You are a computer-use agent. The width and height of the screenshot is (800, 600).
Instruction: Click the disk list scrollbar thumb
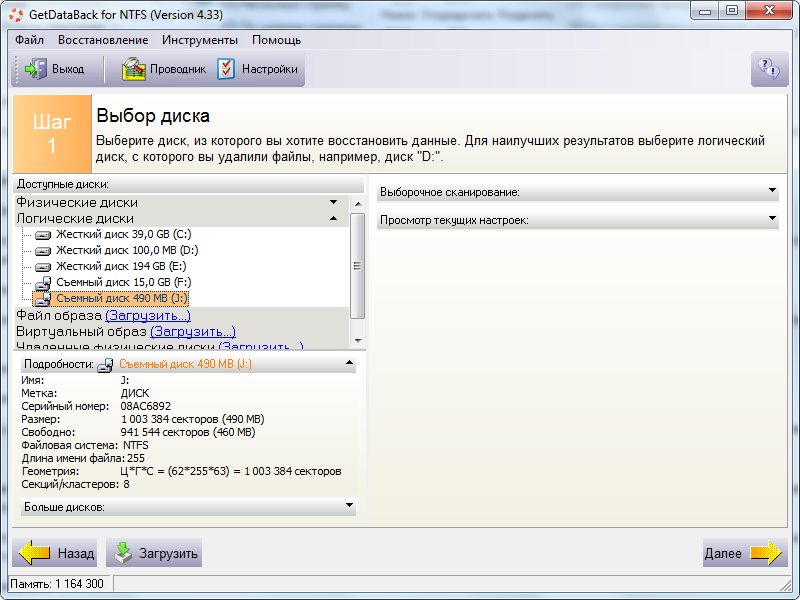[357, 266]
